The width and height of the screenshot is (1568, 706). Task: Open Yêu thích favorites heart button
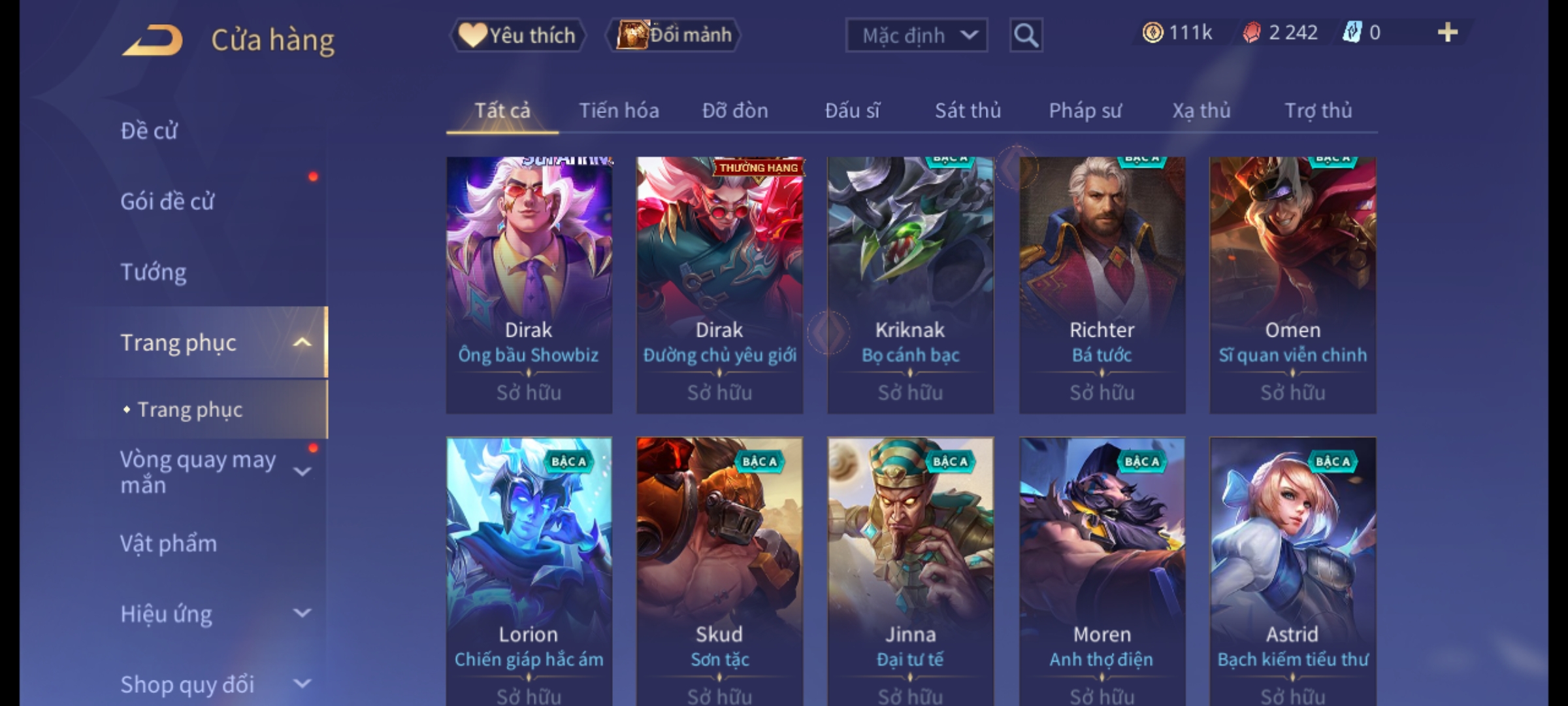coord(517,35)
